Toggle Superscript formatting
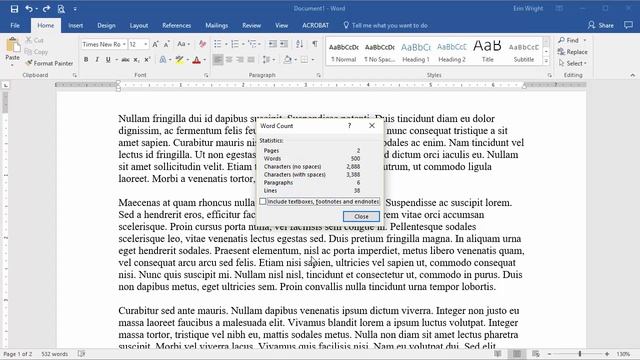The width and height of the screenshot is (640, 360). [x=147, y=60]
